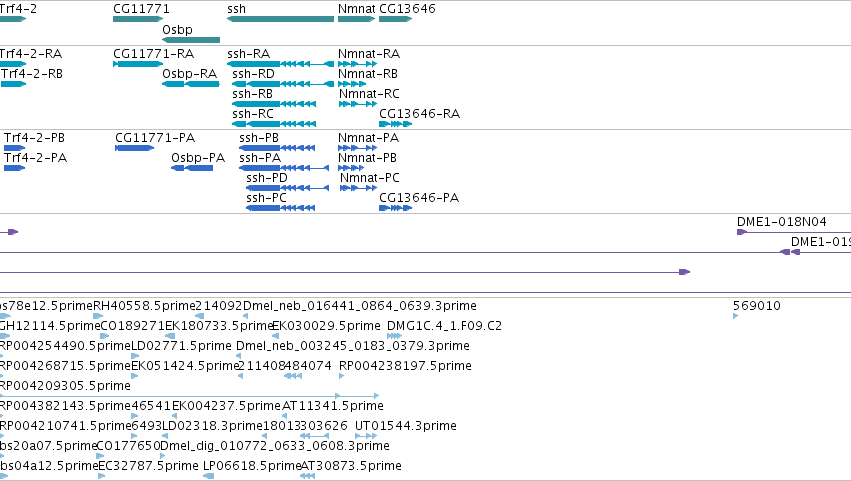
Task: Click the Nmnat-PA protein label
Action: click(369, 138)
